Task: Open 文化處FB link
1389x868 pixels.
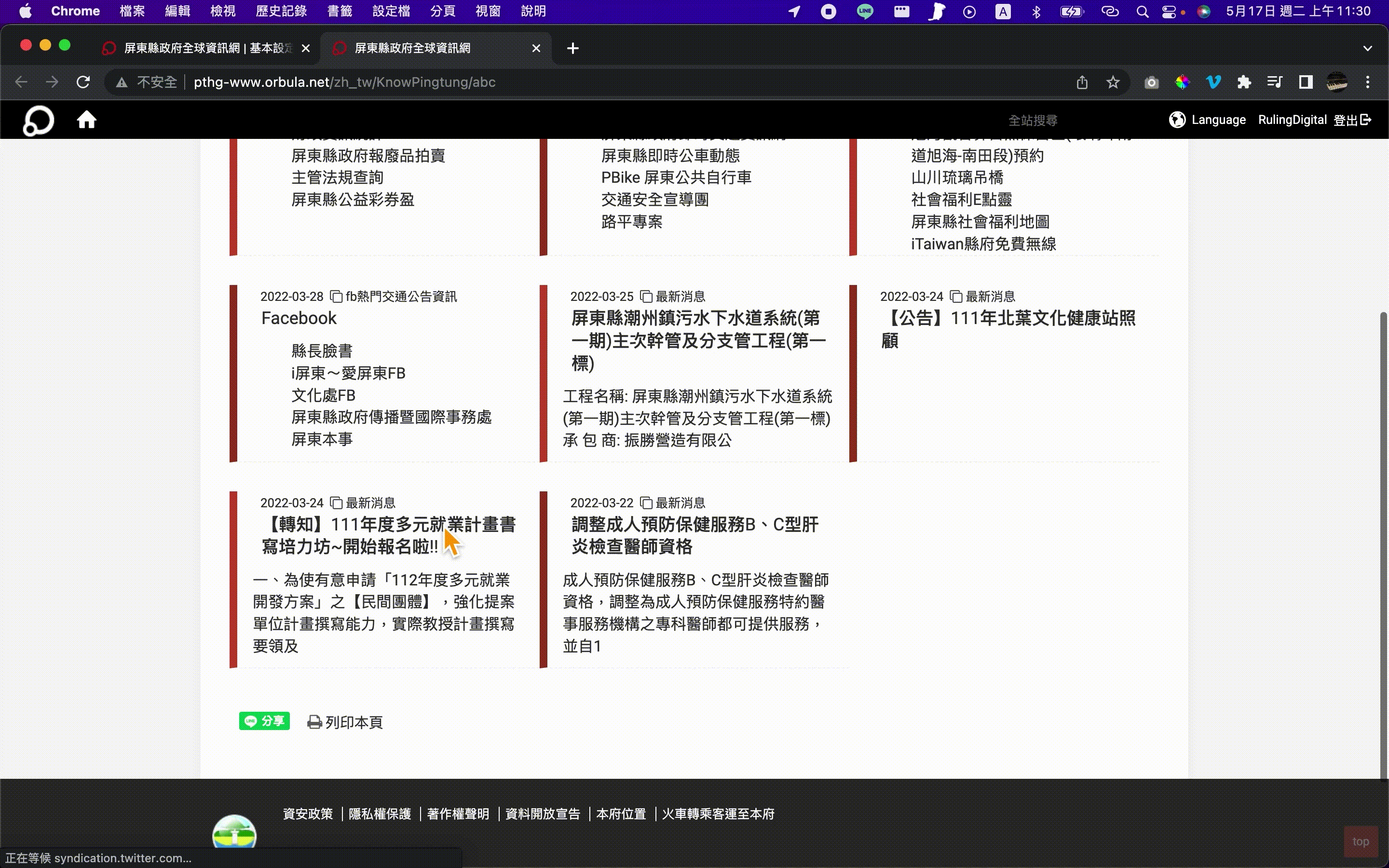Action: (323, 395)
